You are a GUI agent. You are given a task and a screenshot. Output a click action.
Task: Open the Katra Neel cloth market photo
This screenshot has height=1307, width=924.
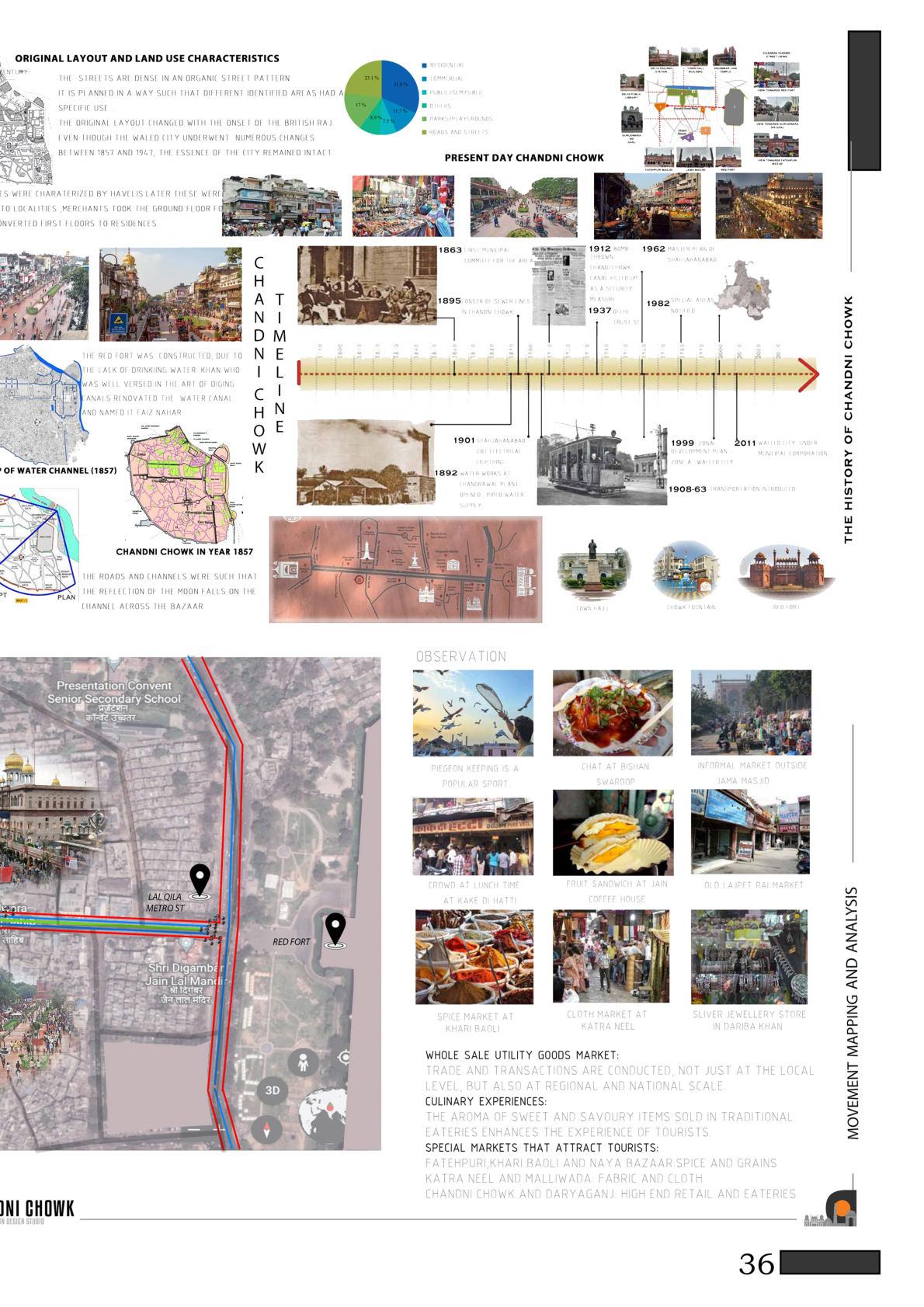(x=611, y=957)
